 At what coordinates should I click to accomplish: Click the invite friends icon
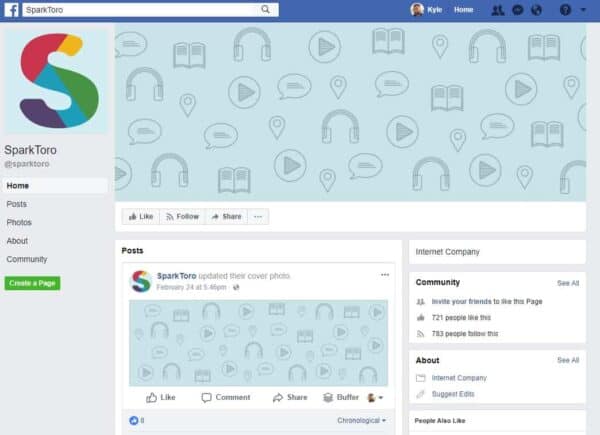[421, 302]
